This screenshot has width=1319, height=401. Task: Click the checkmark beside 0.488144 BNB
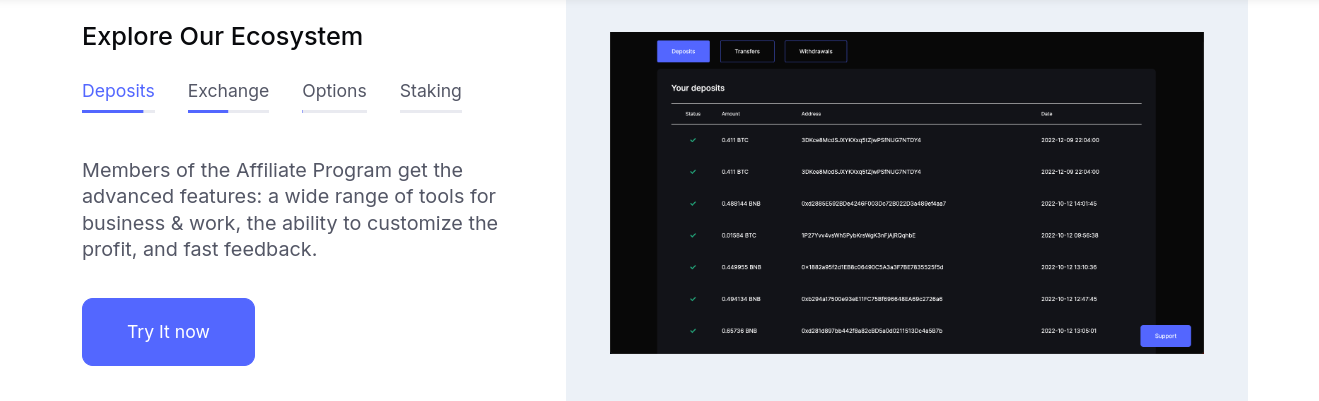(693, 203)
